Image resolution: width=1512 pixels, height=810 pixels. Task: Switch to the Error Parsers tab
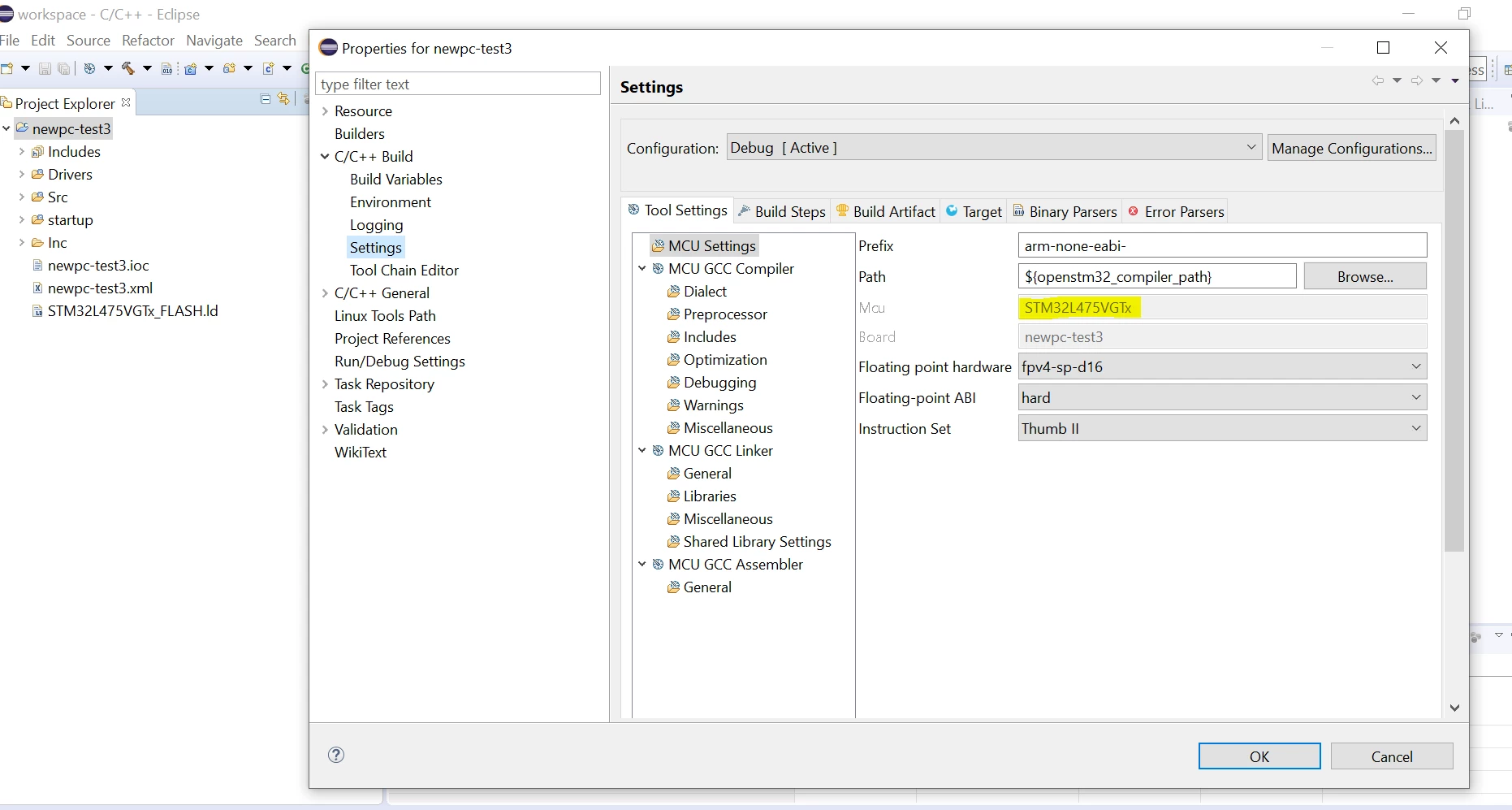point(1175,211)
